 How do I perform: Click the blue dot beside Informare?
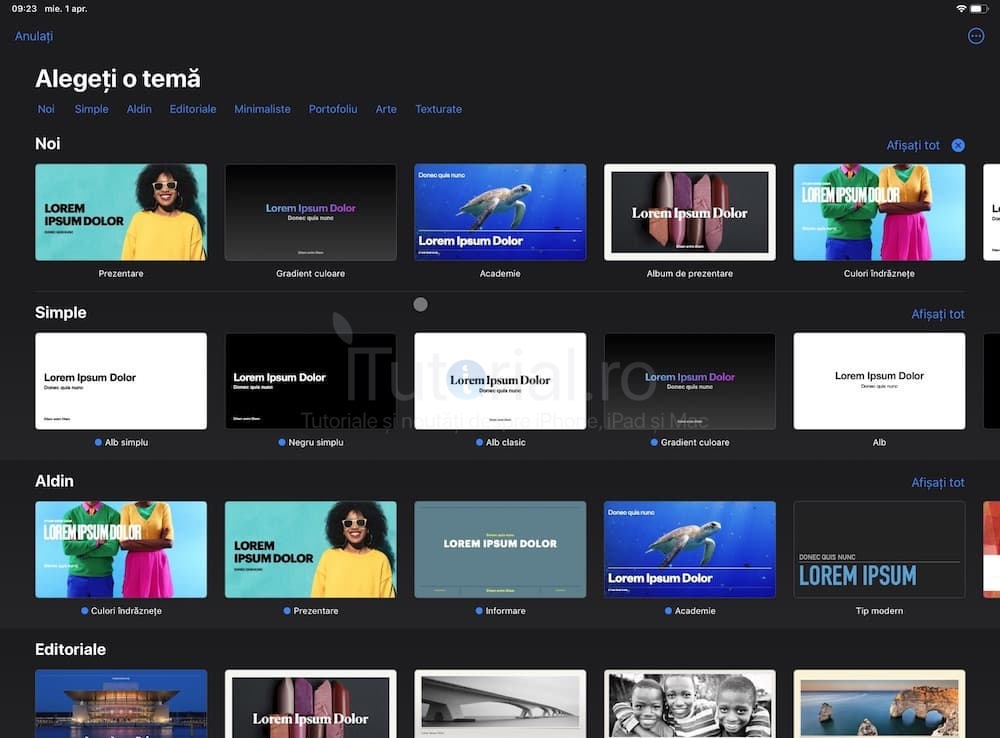479,610
